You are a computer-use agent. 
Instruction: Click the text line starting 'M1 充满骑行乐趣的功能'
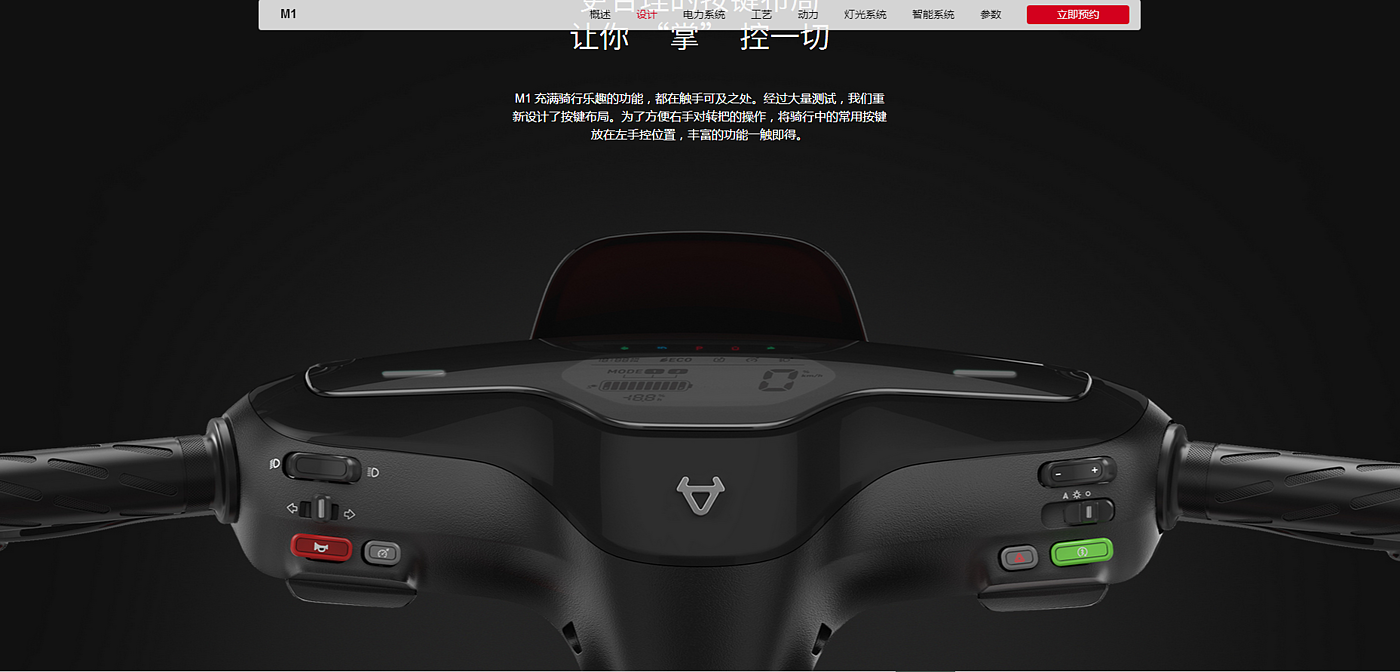pos(699,99)
